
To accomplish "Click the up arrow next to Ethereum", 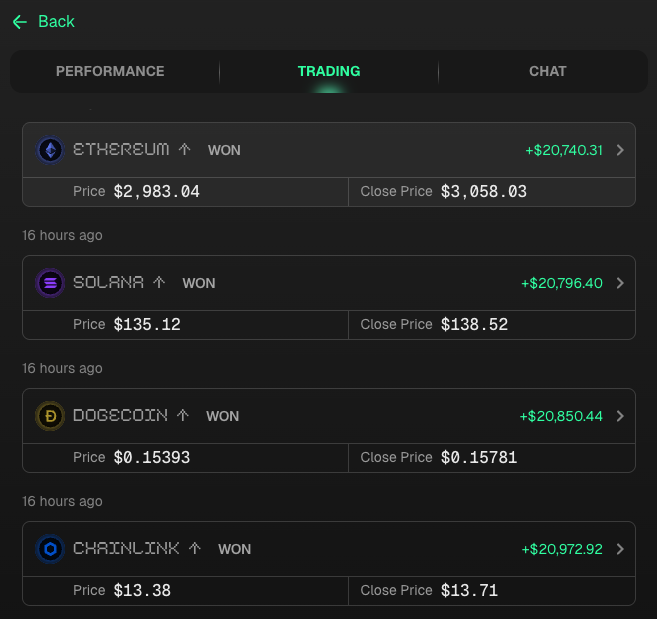I will point(184,149).
